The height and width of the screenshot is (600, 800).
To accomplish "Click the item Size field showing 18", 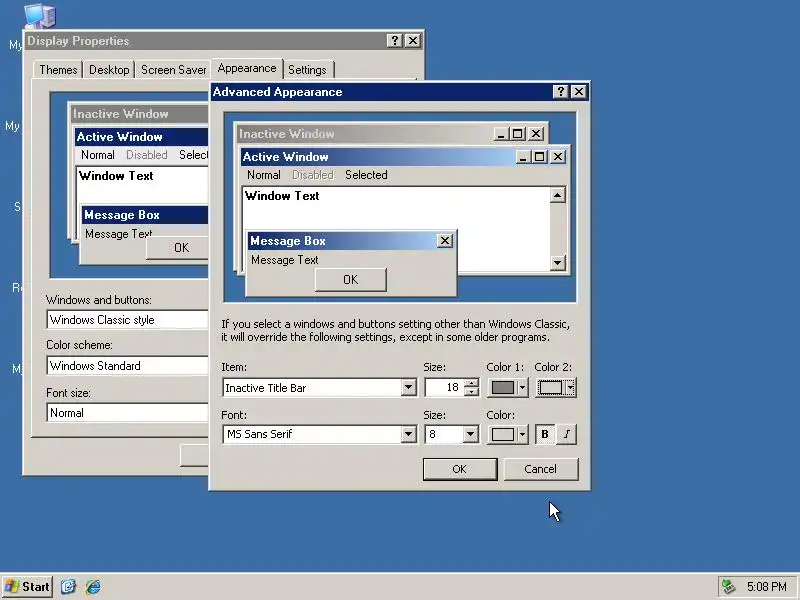I will (444, 388).
